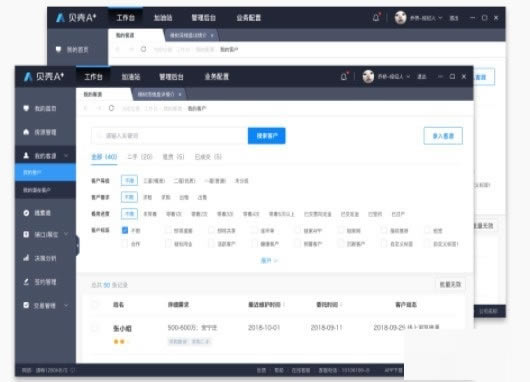The image size is (530, 382).
Task: Click the pen icon 签约管理 in sidebar
Action: coord(26,282)
